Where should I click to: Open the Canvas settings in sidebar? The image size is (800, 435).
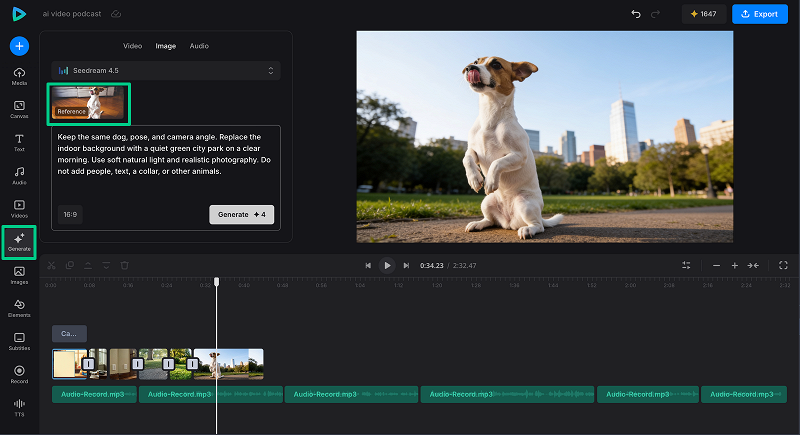click(19, 110)
